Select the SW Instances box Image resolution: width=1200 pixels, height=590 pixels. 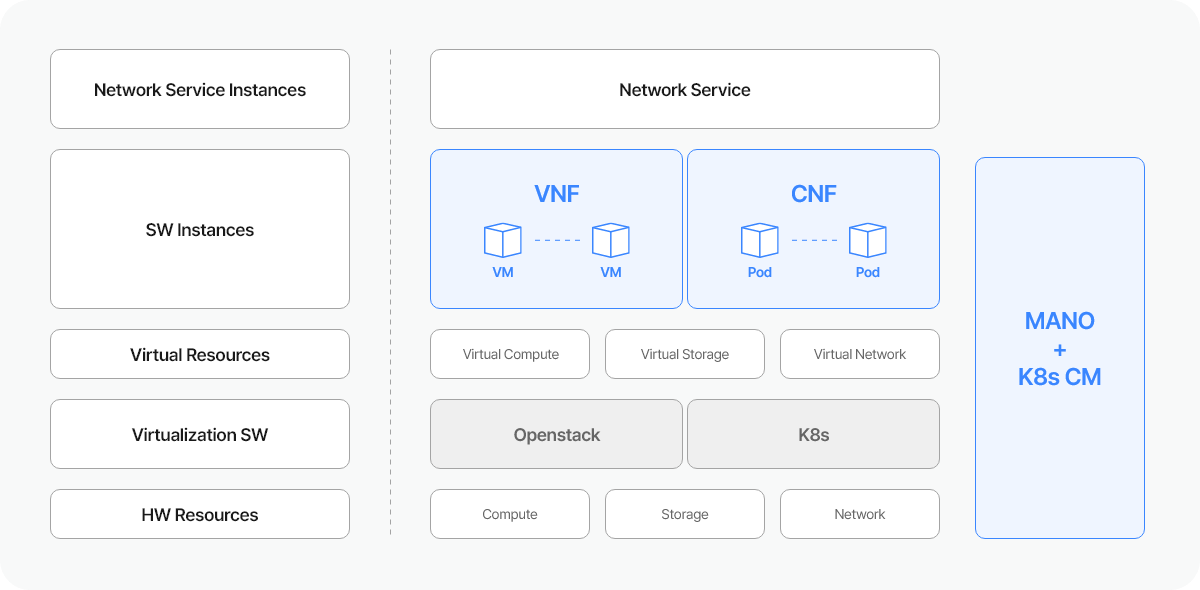(x=200, y=229)
